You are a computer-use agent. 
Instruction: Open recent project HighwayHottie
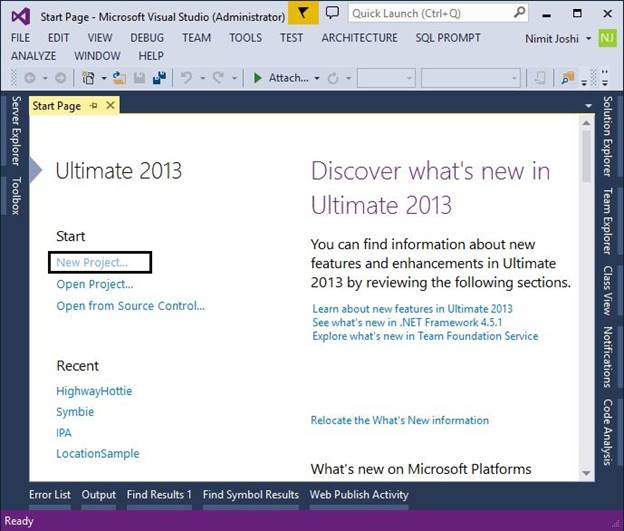[94, 391]
